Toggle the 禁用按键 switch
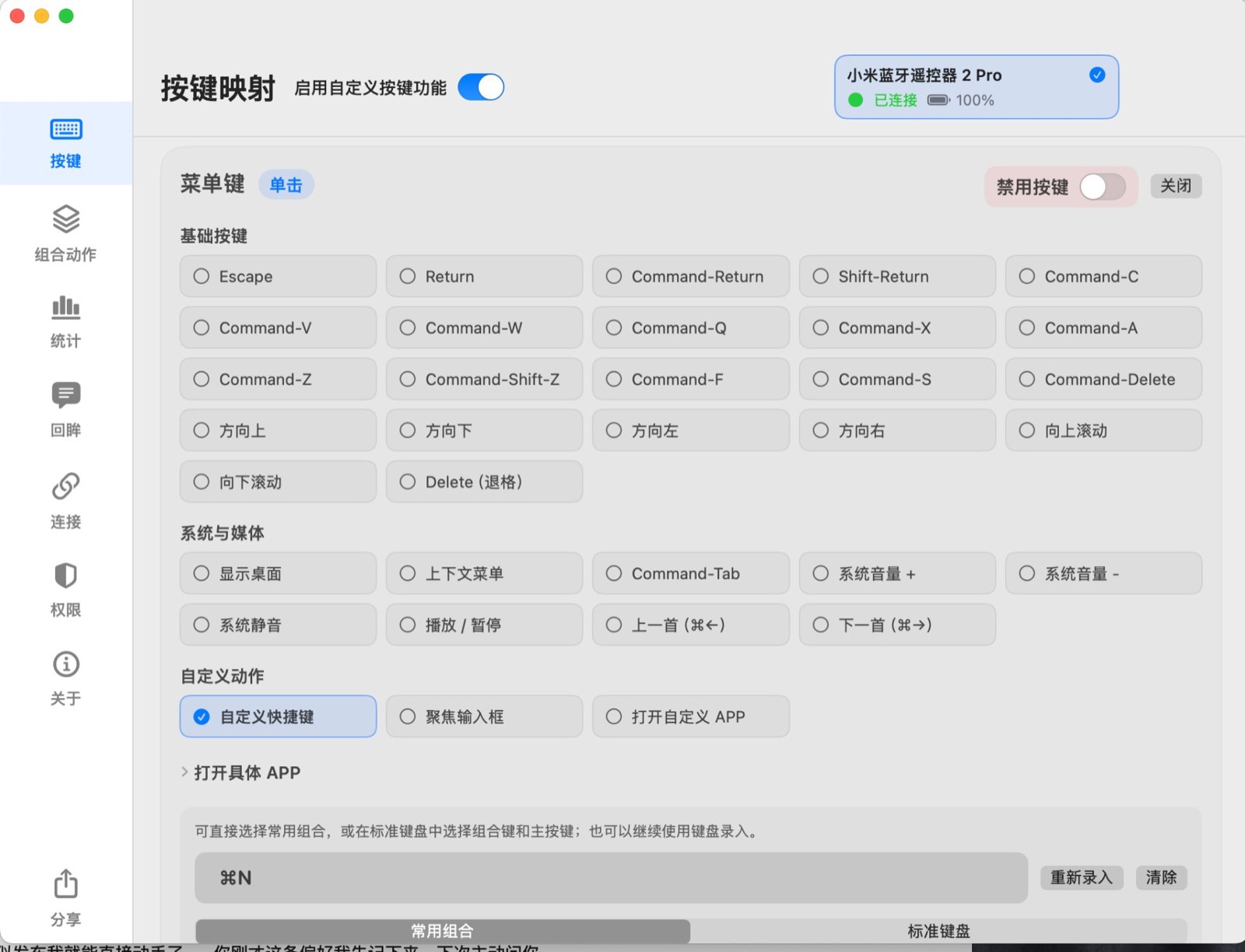The image size is (1245, 952). coord(1102,187)
